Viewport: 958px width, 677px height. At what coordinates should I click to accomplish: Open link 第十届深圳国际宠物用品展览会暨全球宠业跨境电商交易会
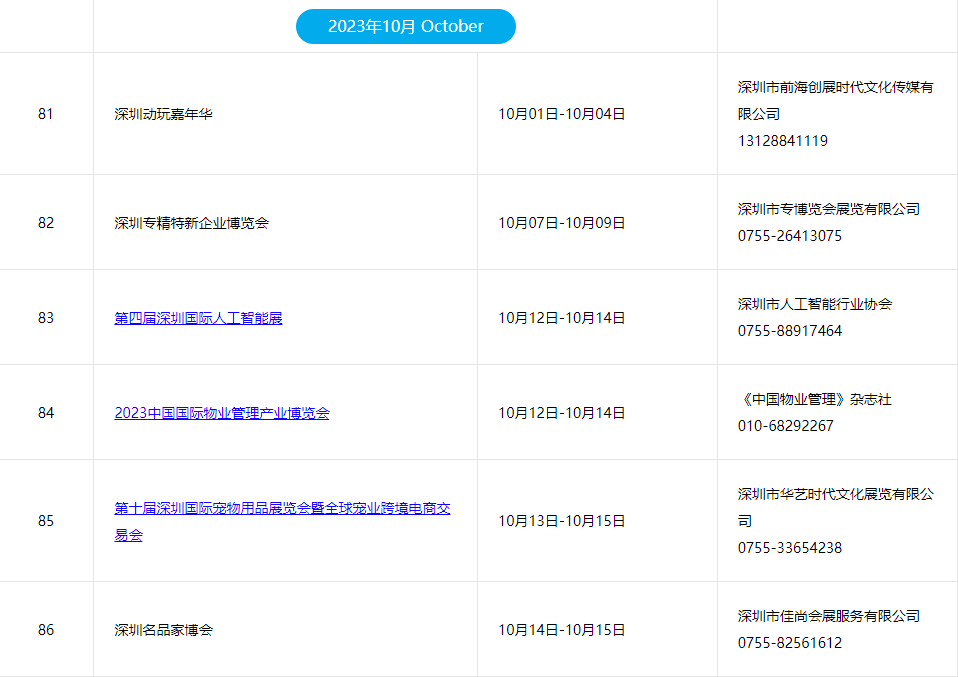point(282,521)
